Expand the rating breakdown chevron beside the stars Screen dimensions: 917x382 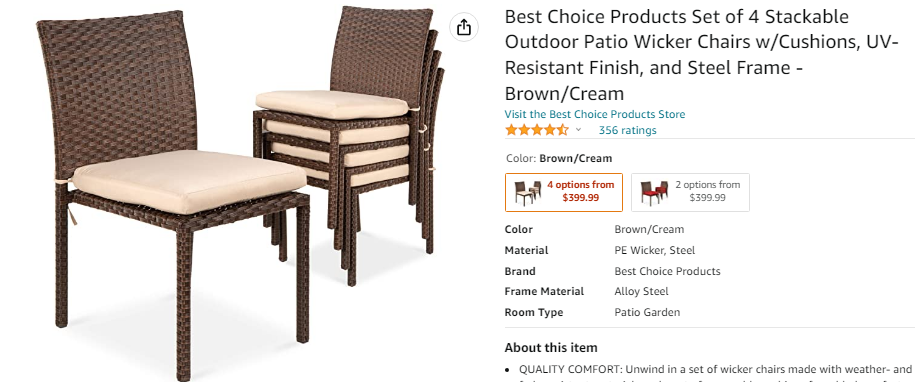(x=578, y=130)
